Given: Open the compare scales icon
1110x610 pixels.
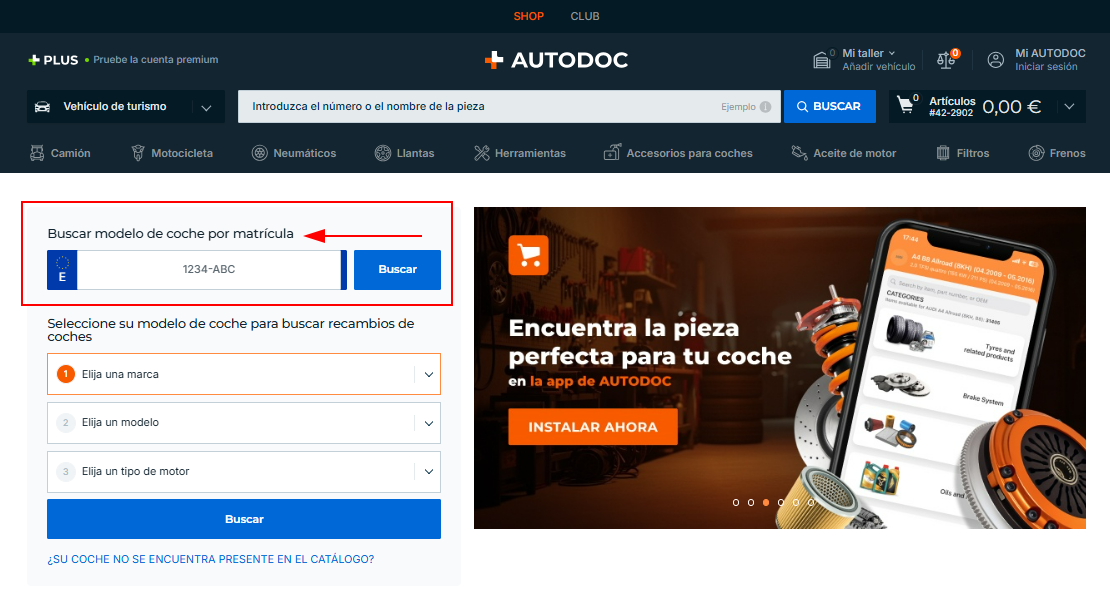Looking at the screenshot, I should pos(946,59).
